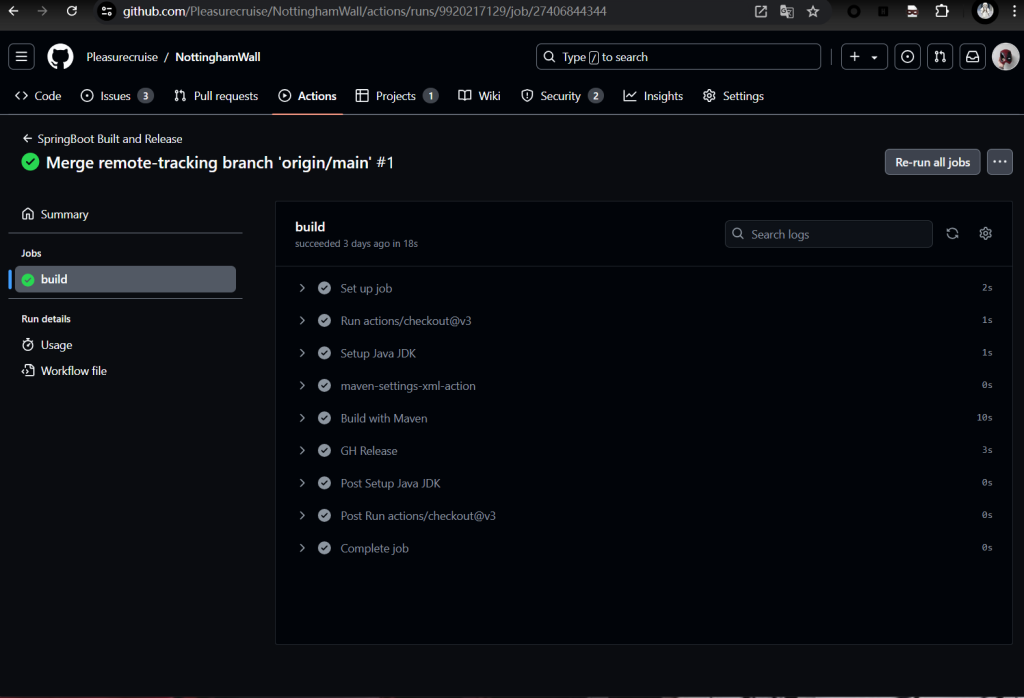The image size is (1024, 698).
Task: Open the Actions tab
Action: point(308,96)
